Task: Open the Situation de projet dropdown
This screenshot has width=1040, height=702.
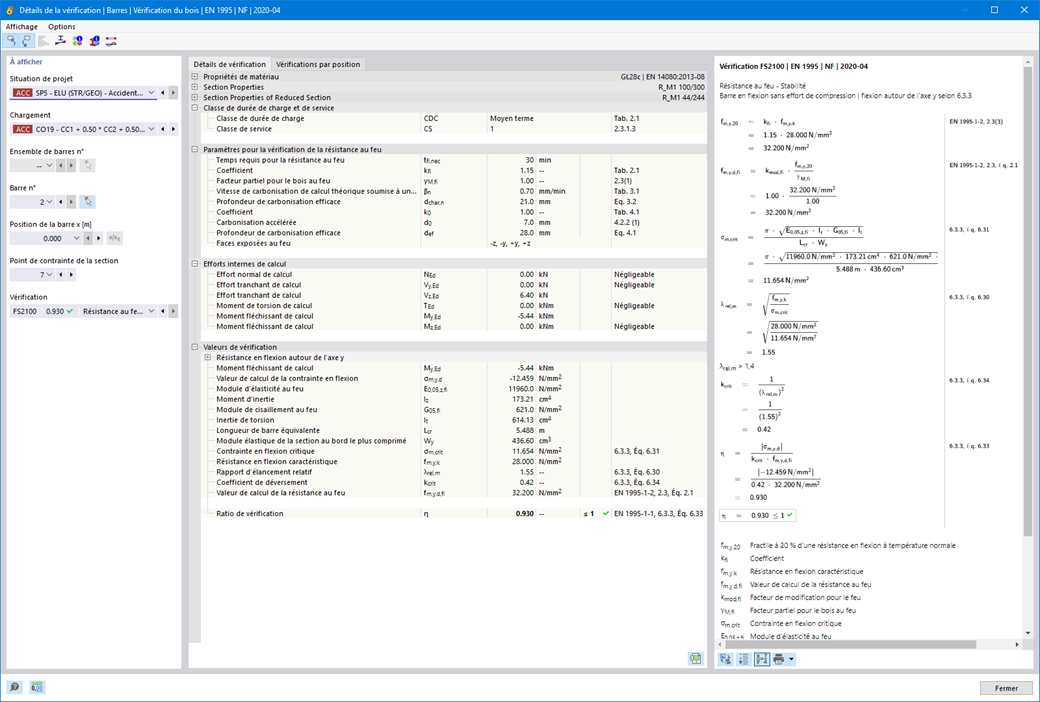Action: [151, 93]
